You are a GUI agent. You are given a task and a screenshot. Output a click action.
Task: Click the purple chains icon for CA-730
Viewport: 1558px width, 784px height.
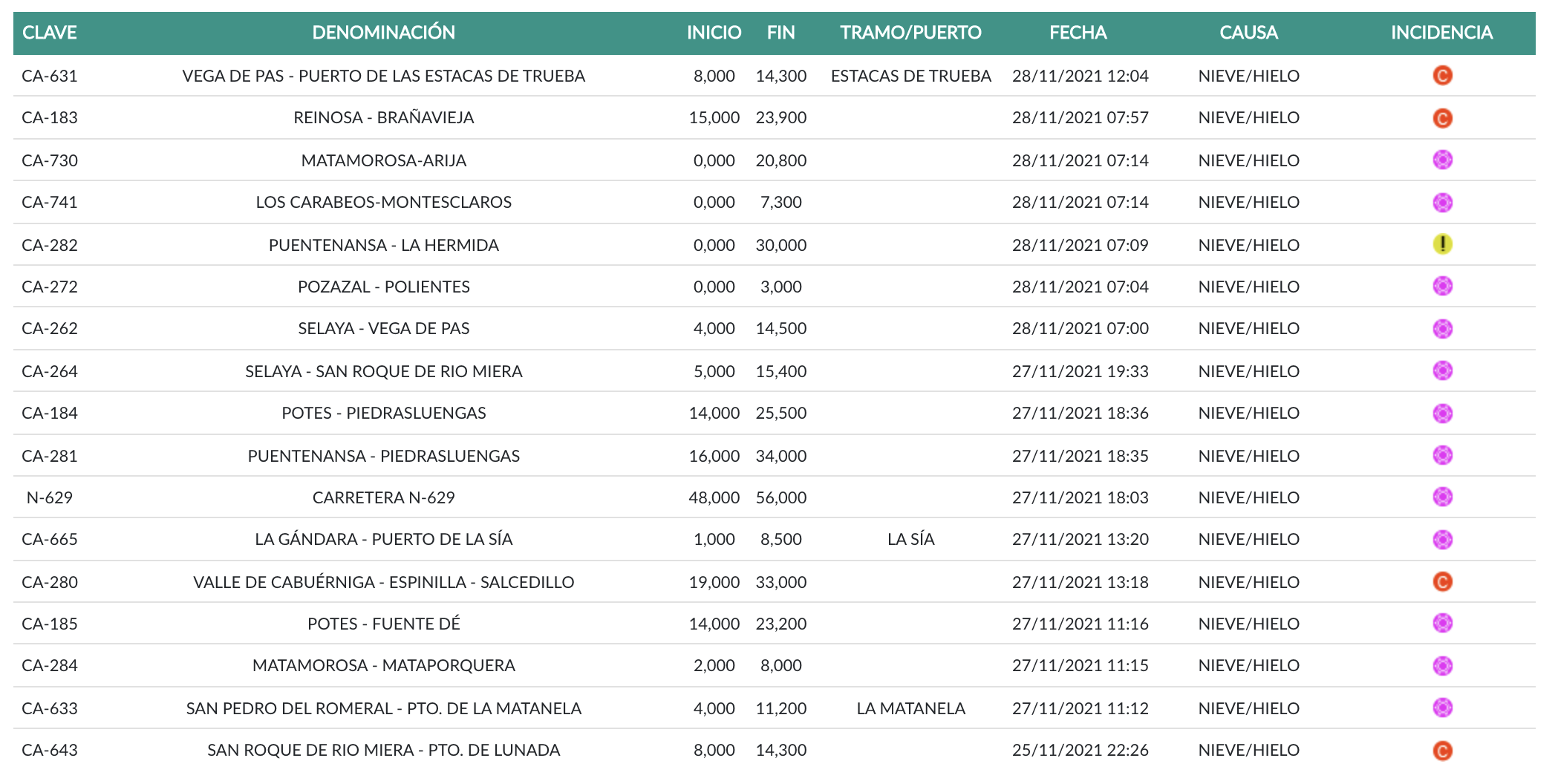[1441, 160]
